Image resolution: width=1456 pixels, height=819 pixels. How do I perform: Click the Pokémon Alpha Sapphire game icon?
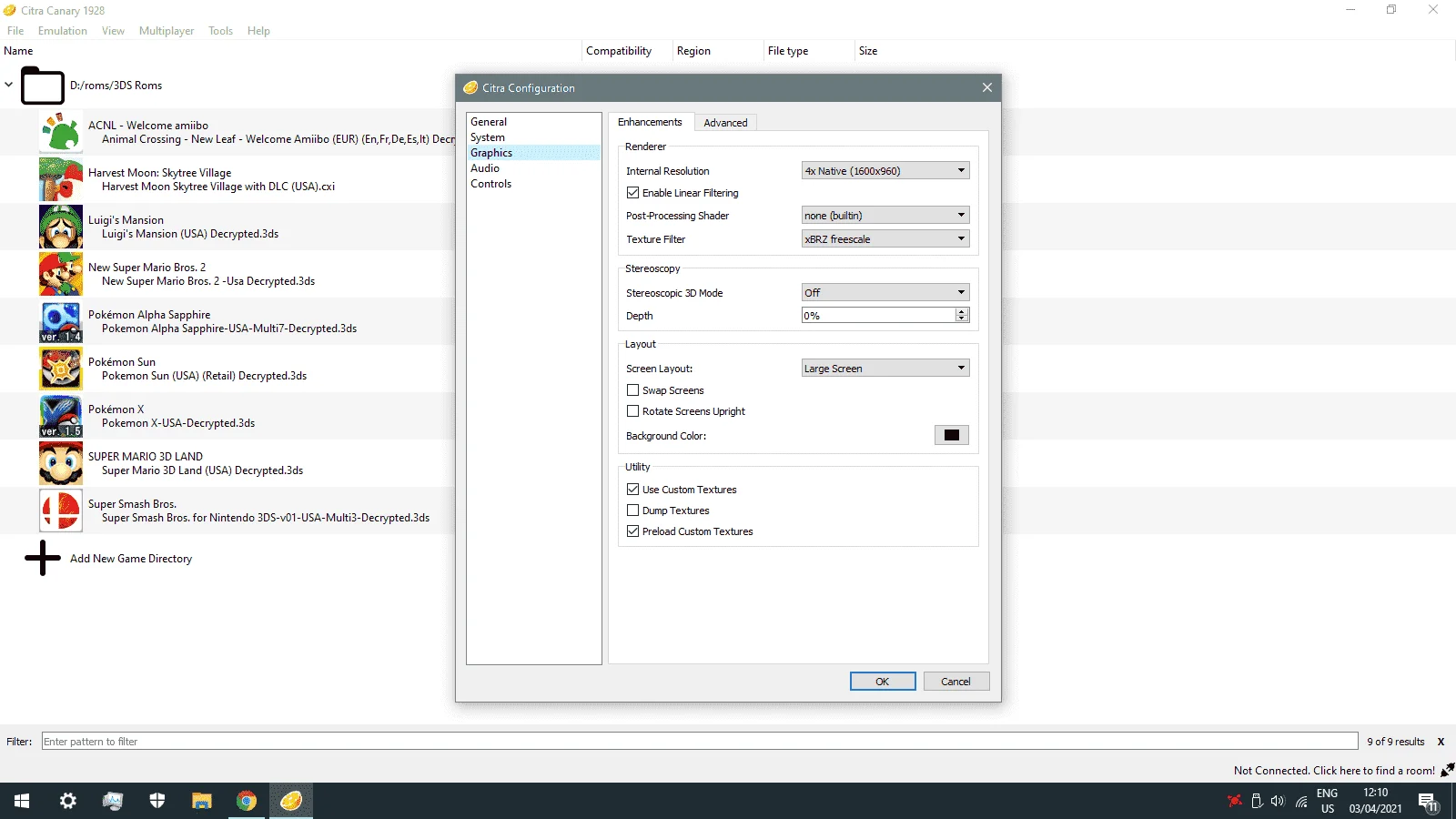(61, 321)
